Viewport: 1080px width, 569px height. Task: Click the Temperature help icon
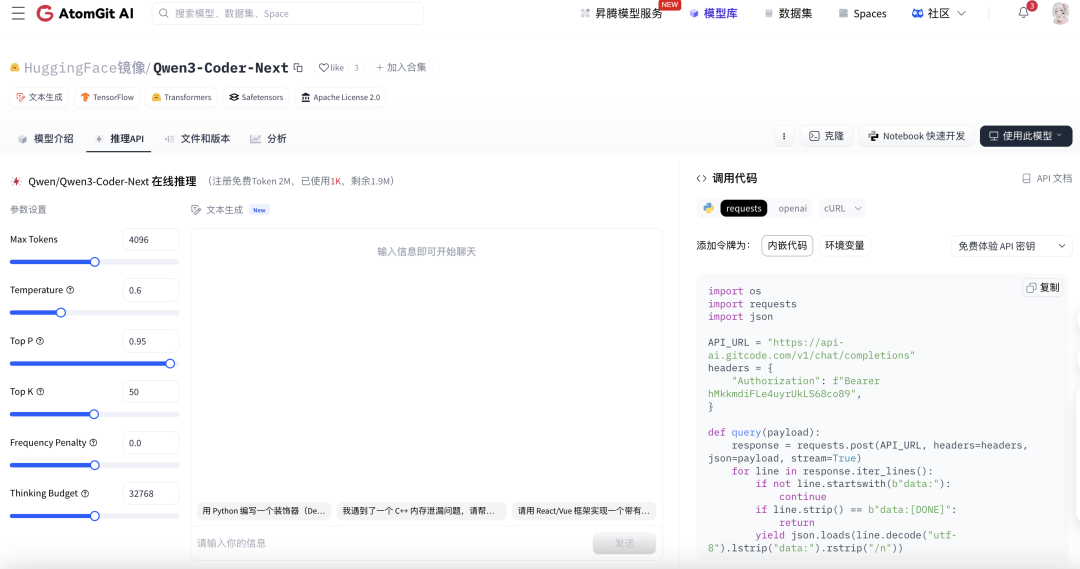tap(70, 290)
